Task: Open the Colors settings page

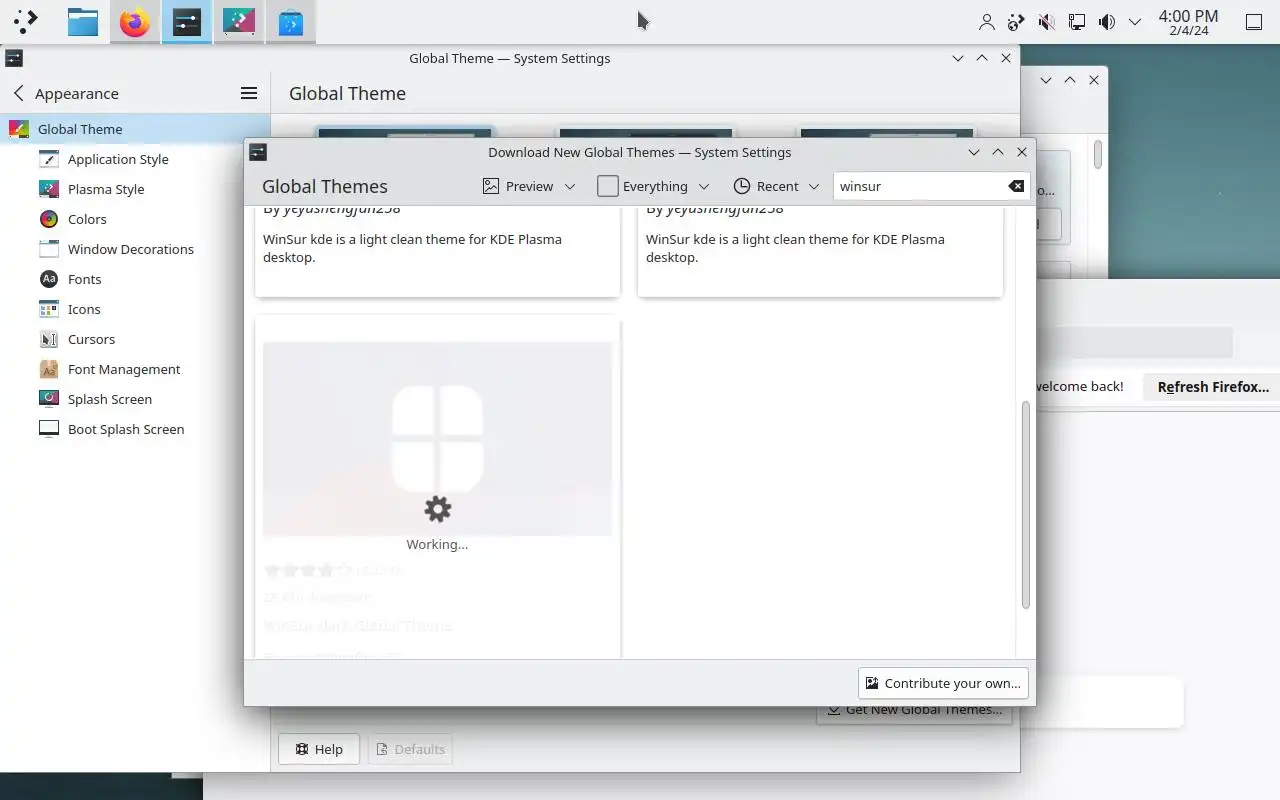Action: click(135, 219)
